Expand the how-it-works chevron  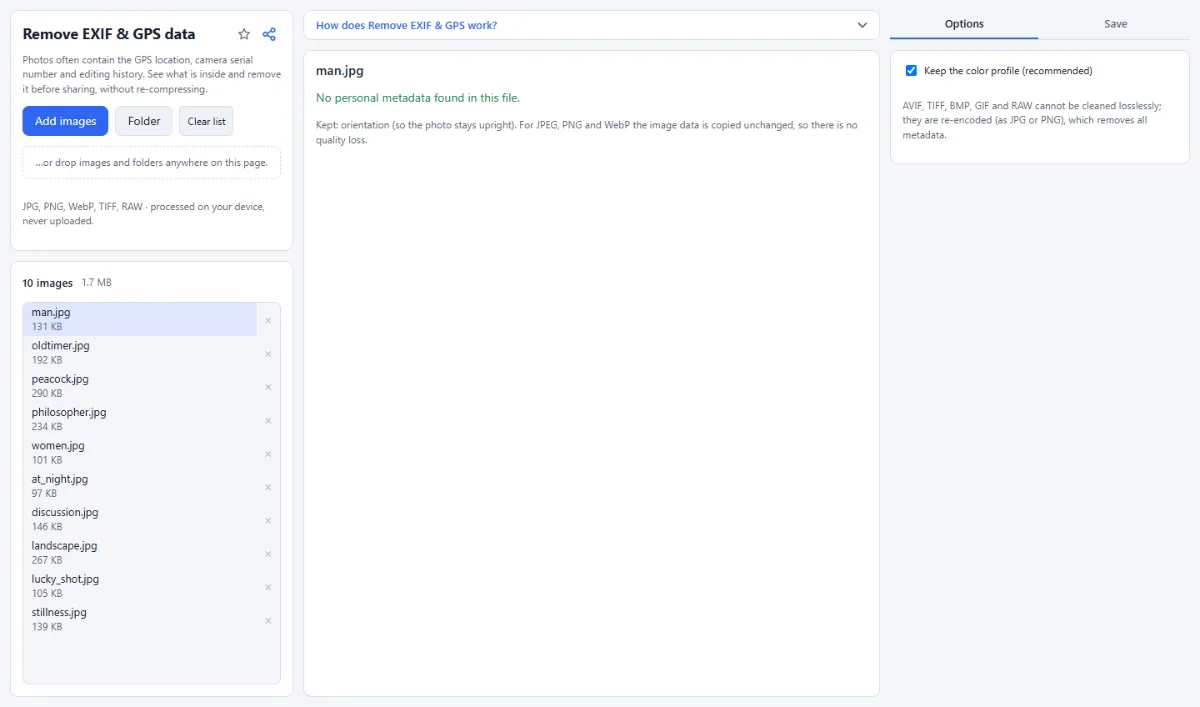click(x=862, y=25)
